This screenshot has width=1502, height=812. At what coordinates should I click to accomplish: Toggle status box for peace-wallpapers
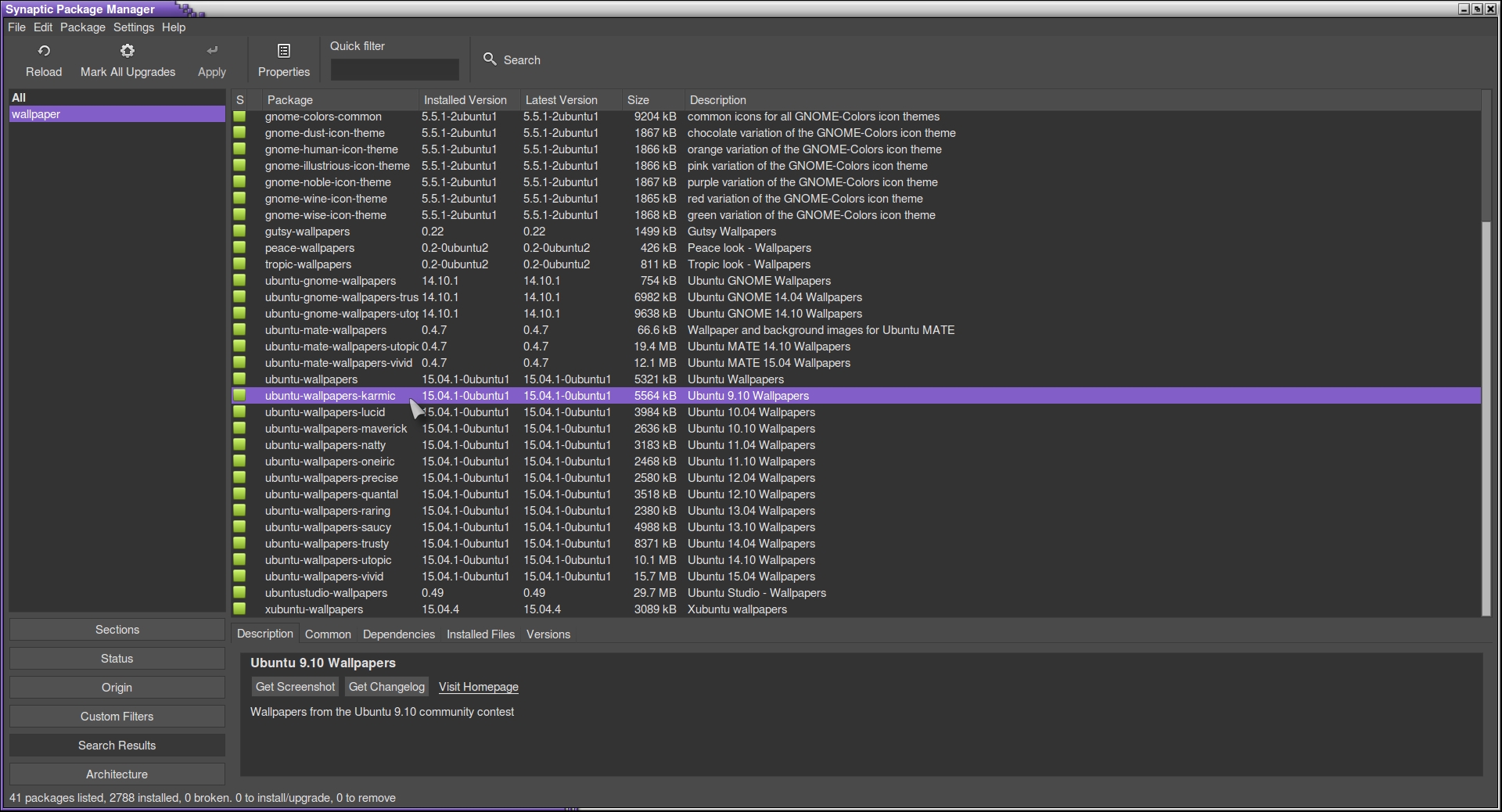[x=239, y=248]
